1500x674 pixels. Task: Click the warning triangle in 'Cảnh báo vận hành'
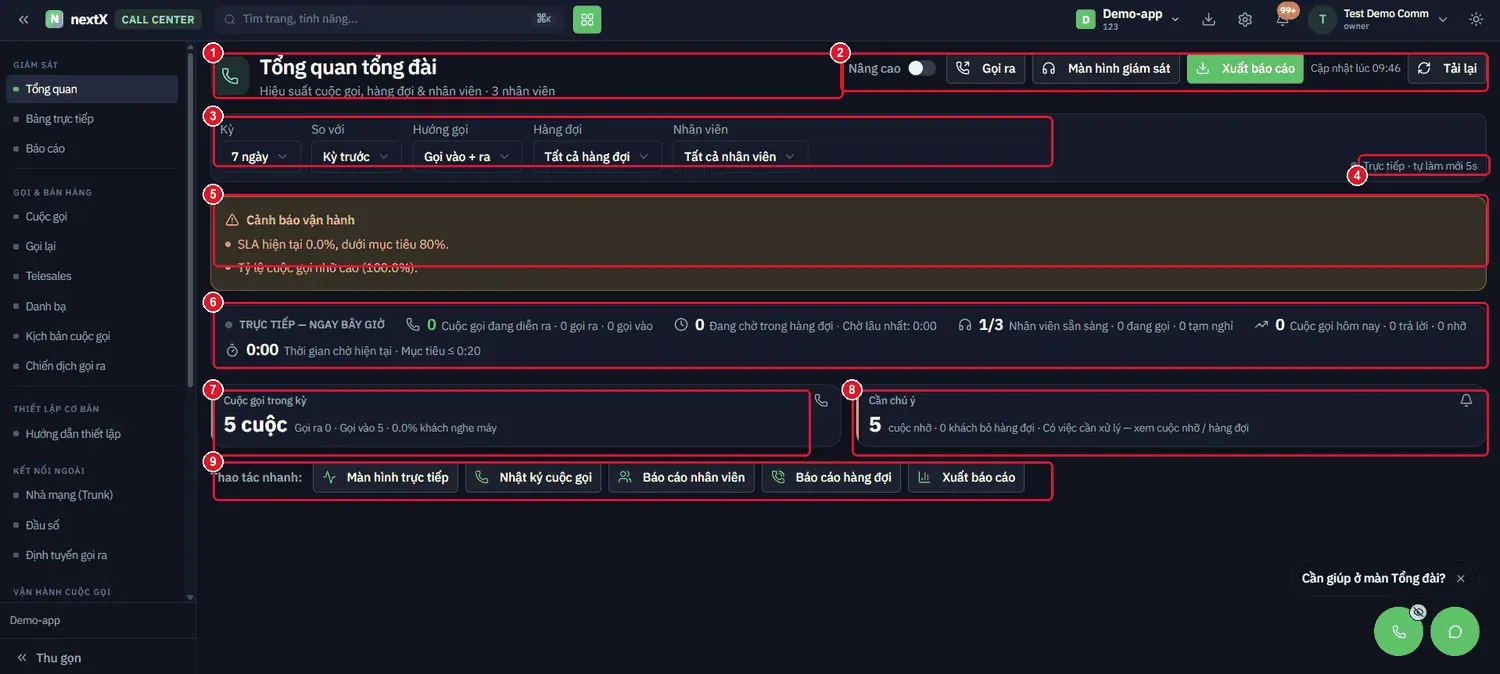[232, 220]
